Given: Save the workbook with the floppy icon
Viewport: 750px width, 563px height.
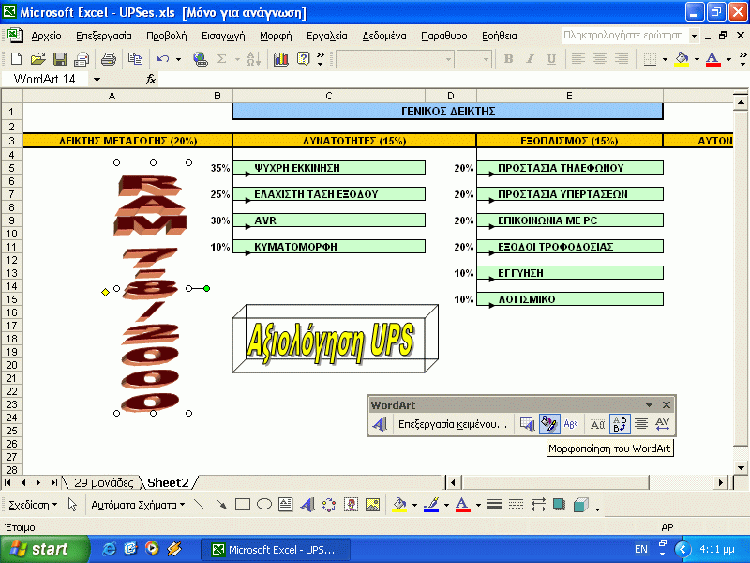Looking at the screenshot, I should (x=60, y=59).
